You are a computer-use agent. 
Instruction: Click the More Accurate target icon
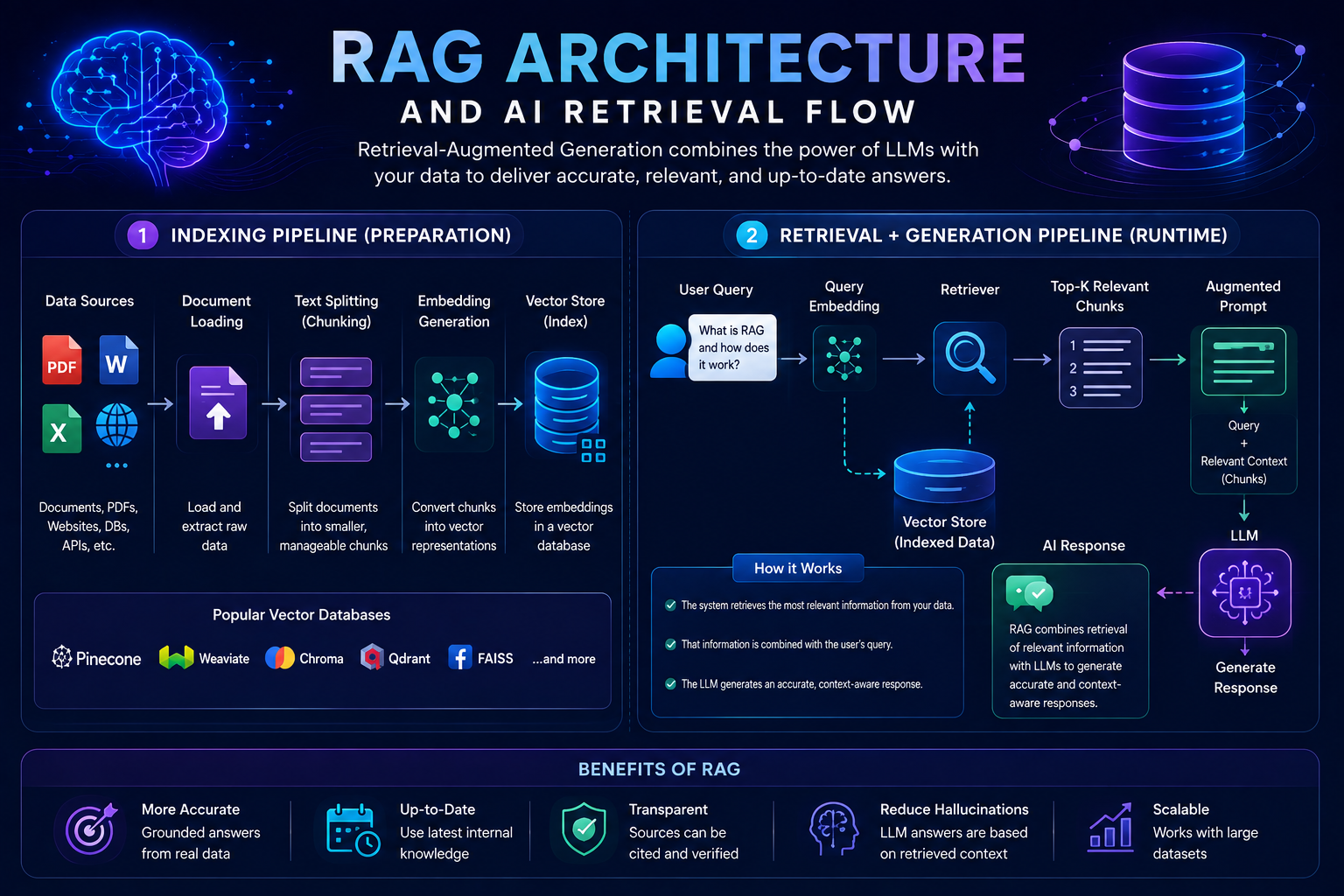[91, 828]
